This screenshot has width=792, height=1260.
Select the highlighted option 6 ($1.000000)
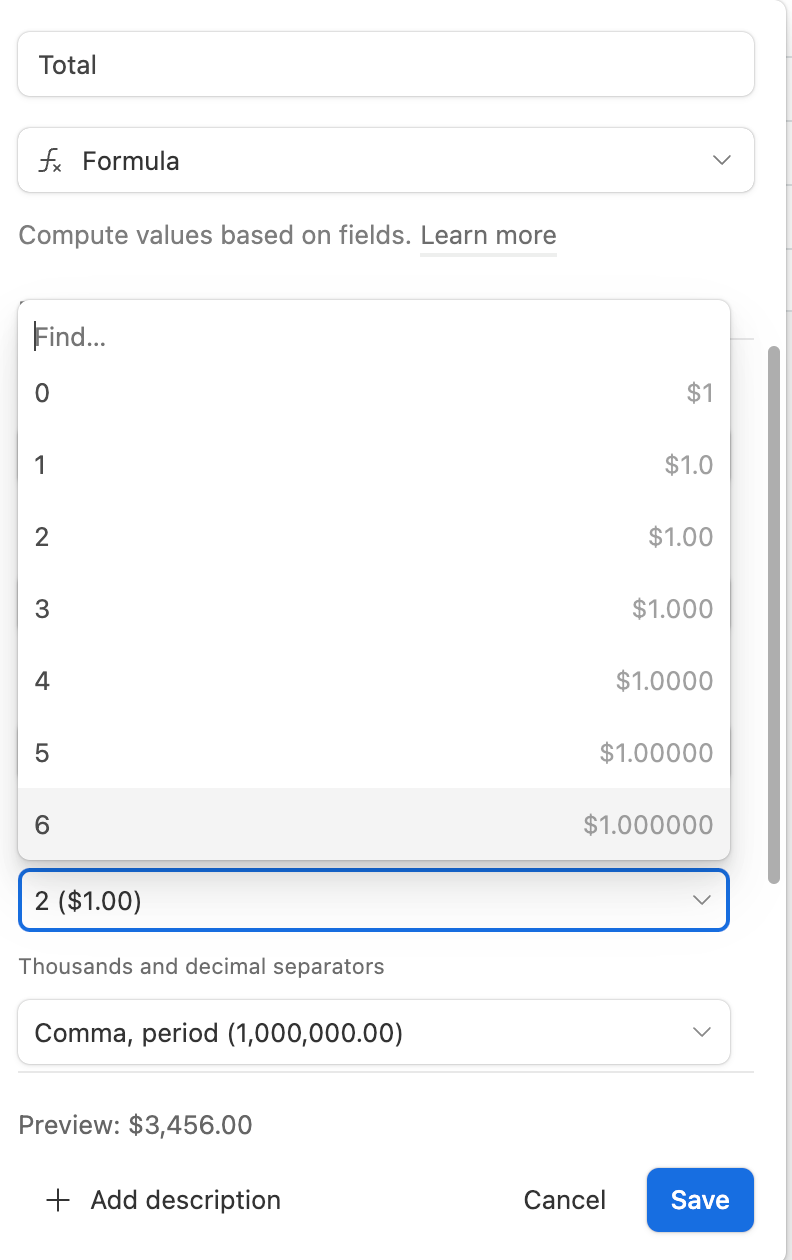pos(374,825)
